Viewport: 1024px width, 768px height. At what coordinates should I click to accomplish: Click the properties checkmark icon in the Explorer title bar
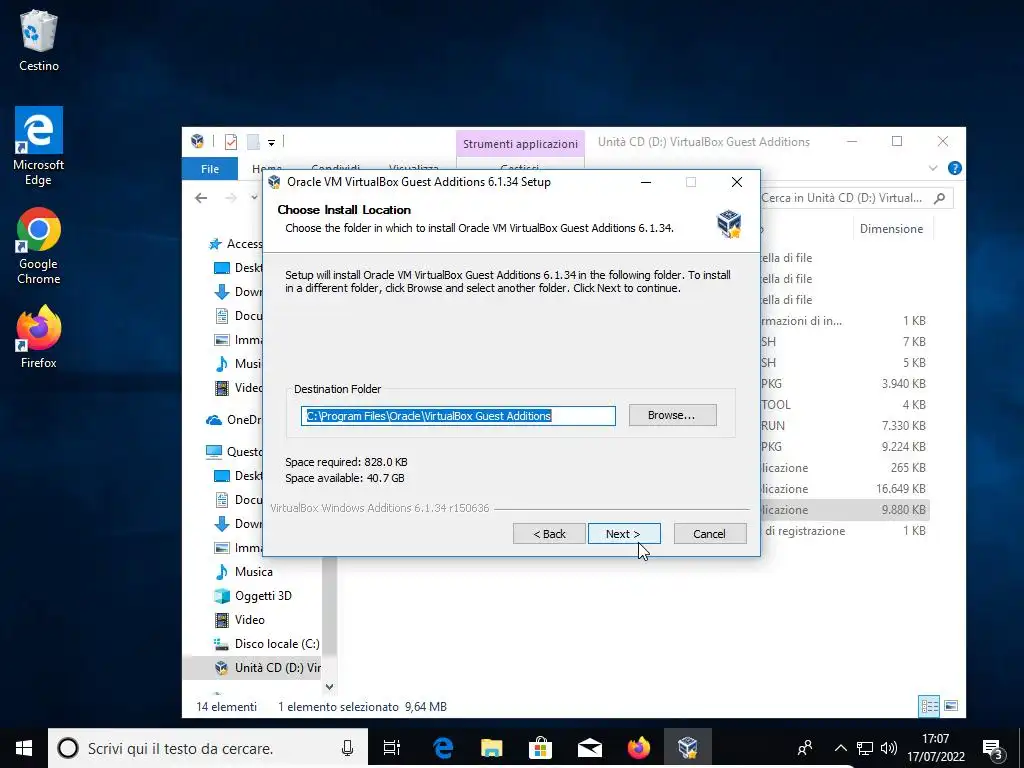pos(231,142)
